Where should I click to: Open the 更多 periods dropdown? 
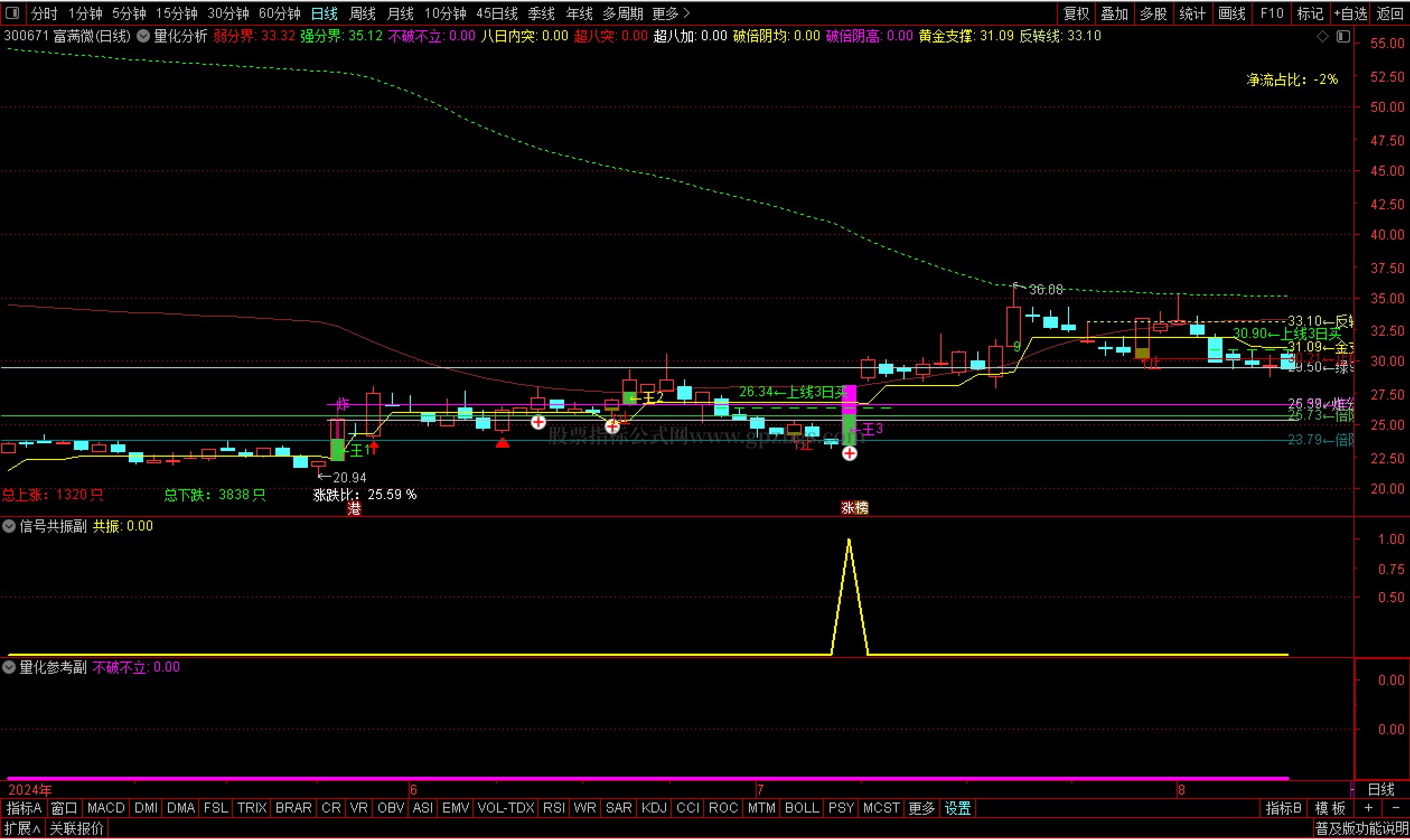(671, 13)
